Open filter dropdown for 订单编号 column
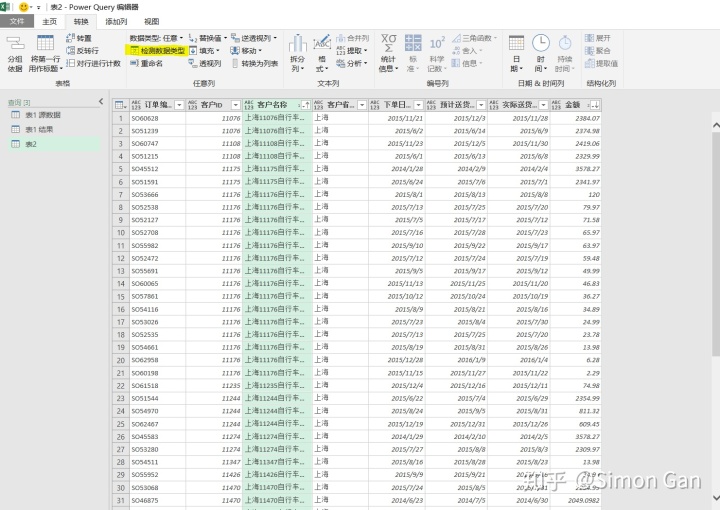 (x=179, y=105)
